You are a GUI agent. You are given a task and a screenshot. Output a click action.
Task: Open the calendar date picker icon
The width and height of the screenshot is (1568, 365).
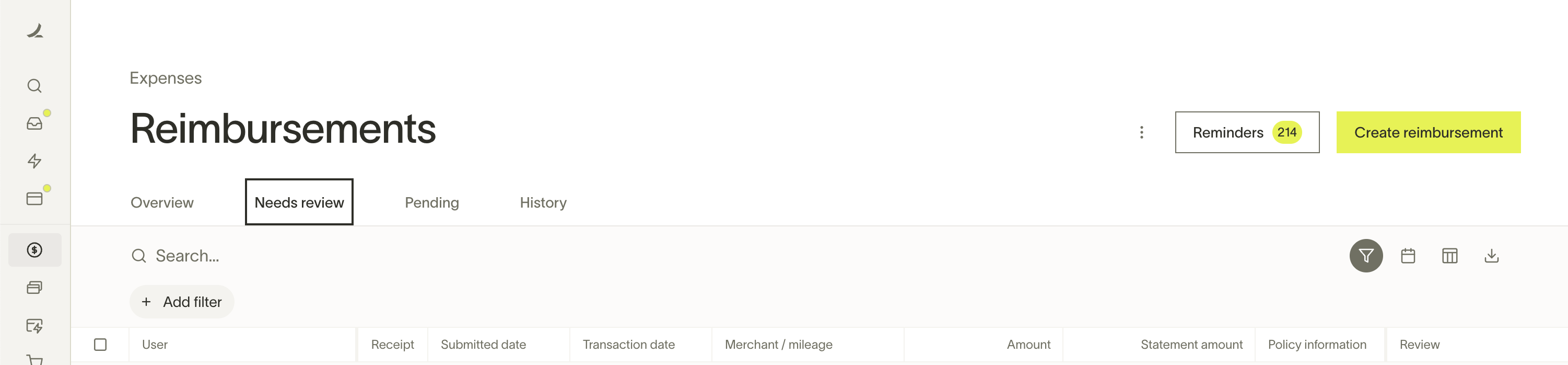tap(1408, 256)
